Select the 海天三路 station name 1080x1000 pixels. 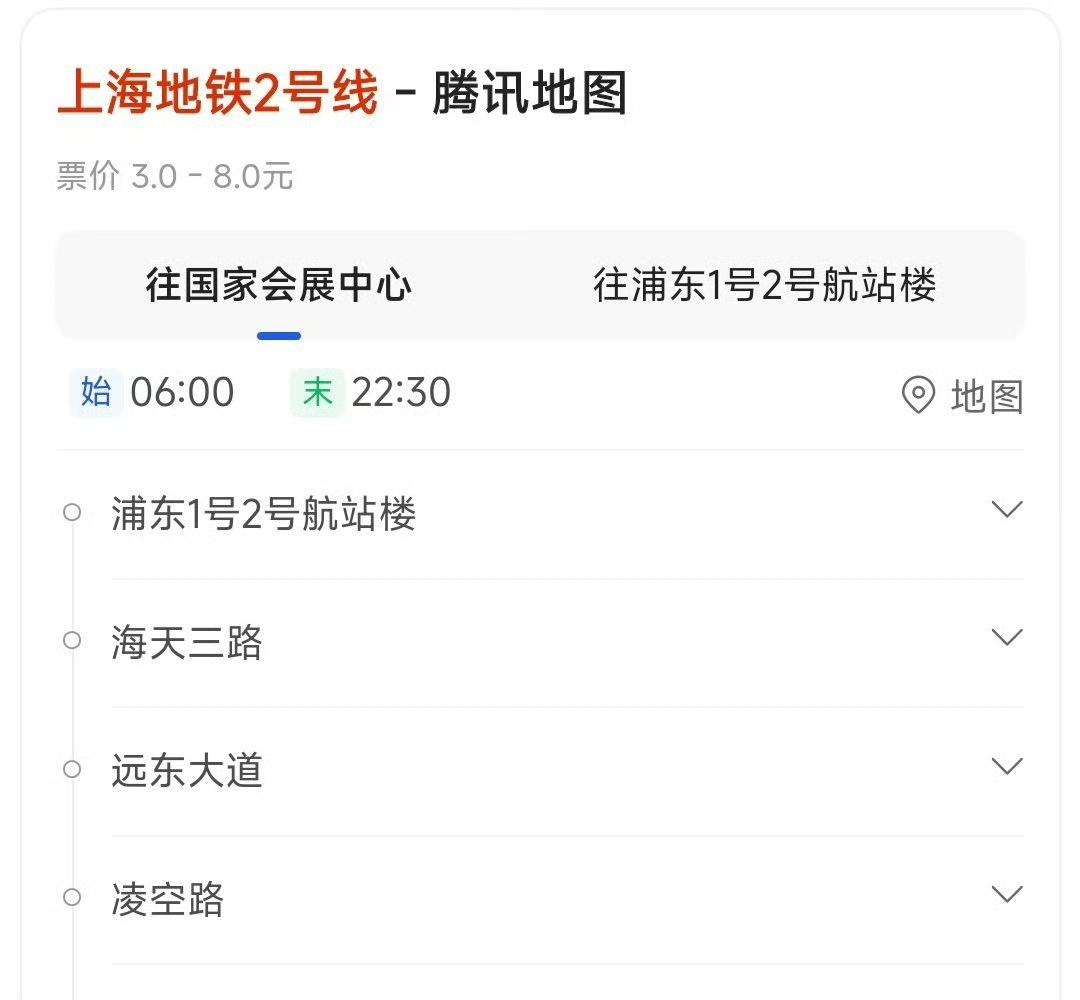coord(187,642)
